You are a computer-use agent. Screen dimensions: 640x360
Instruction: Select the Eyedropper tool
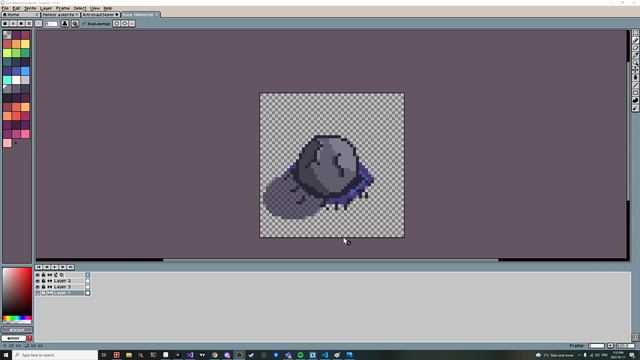pyautogui.click(x=635, y=55)
